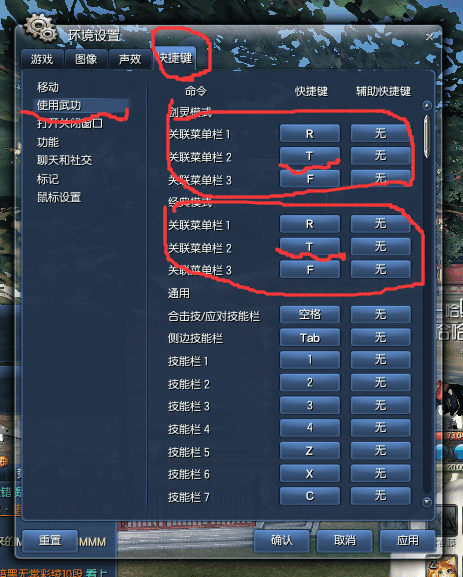Click the 空格 hotkey button for 合击技

coord(310,315)
